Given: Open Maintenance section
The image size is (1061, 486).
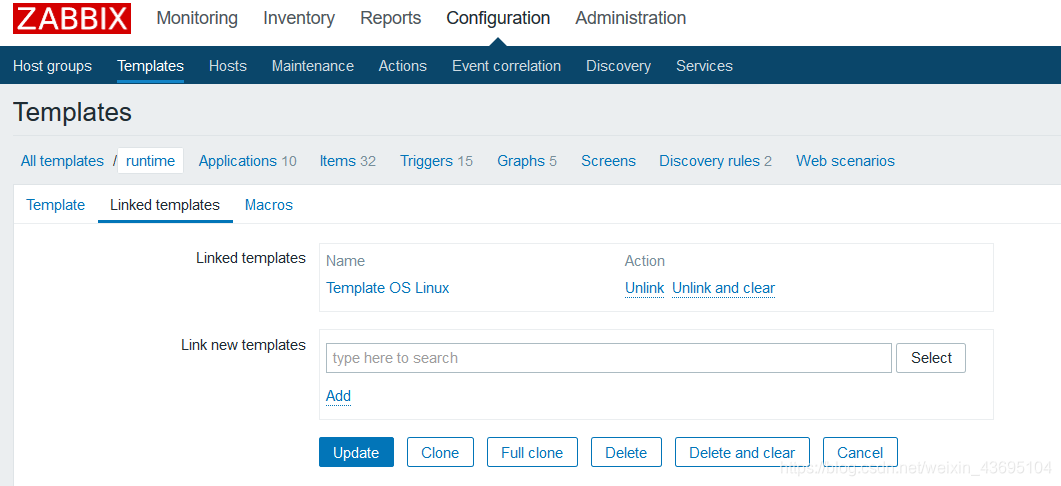Looking at the screenshot, I should pos(313,66).
